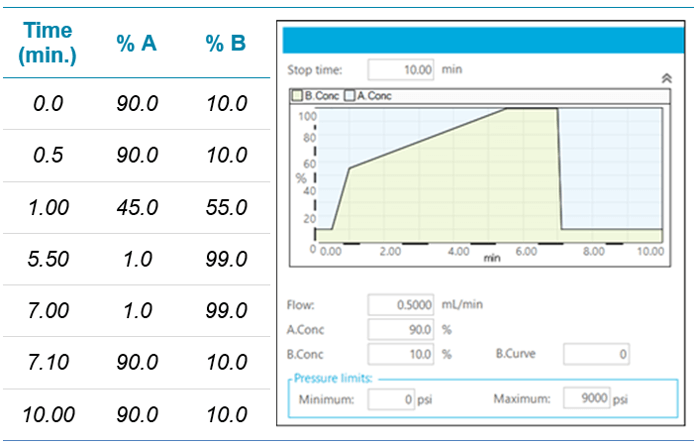Toggle the A.Conc legend swatch

pyautogui.click(x=349, y=96)
